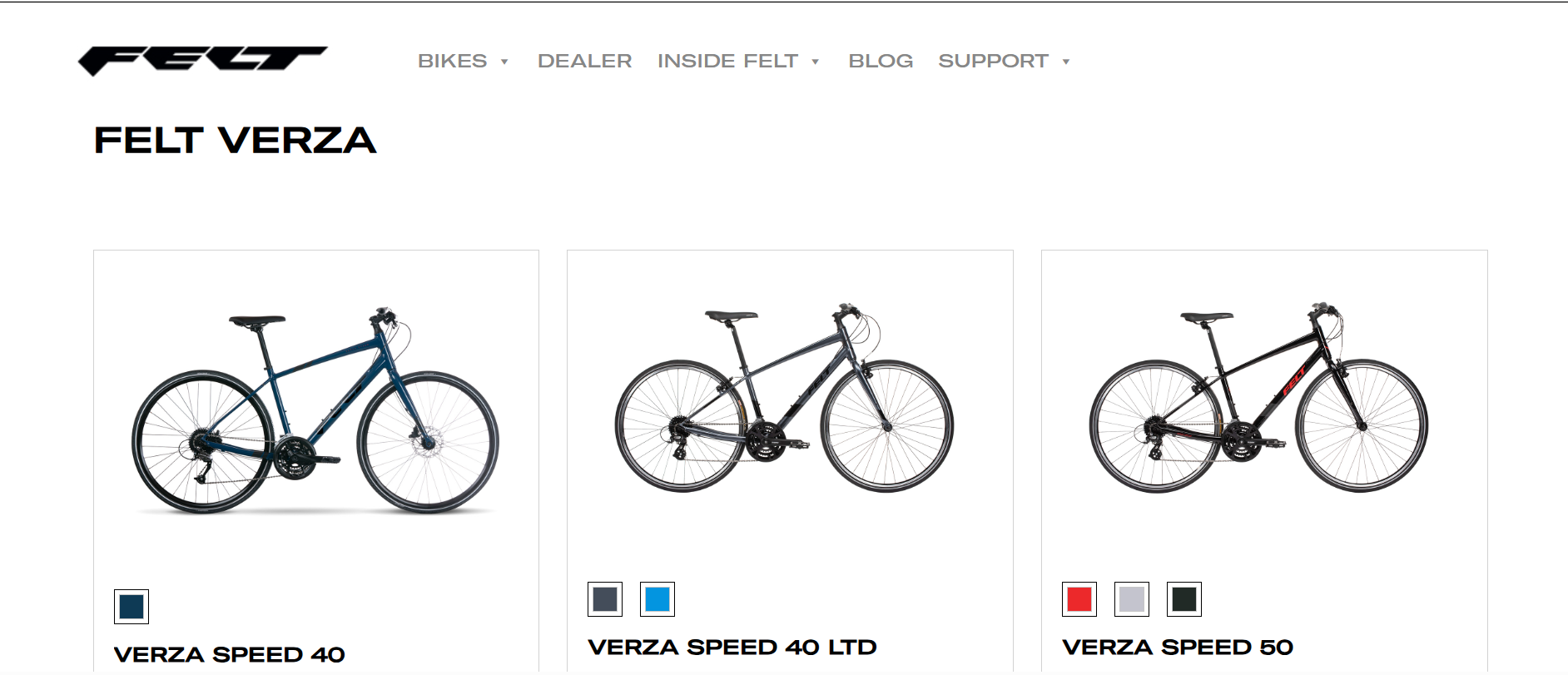Select light gray swatch for Verza Speed 50
Image resolution: width=1568 pixels, height=675 pixels.
click(1132, 599)
